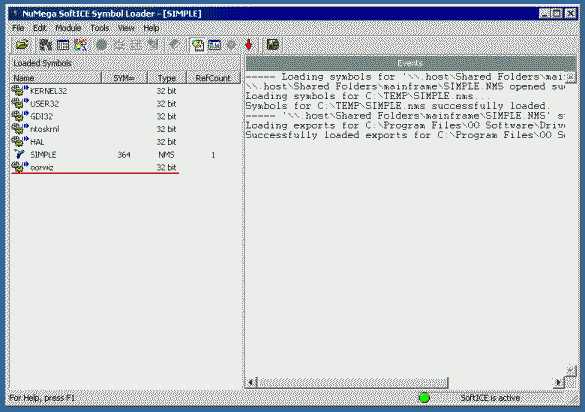Click the grayed-out icon right of the globe
This screenshot has width=585, height=412.
tap(119, 45)
